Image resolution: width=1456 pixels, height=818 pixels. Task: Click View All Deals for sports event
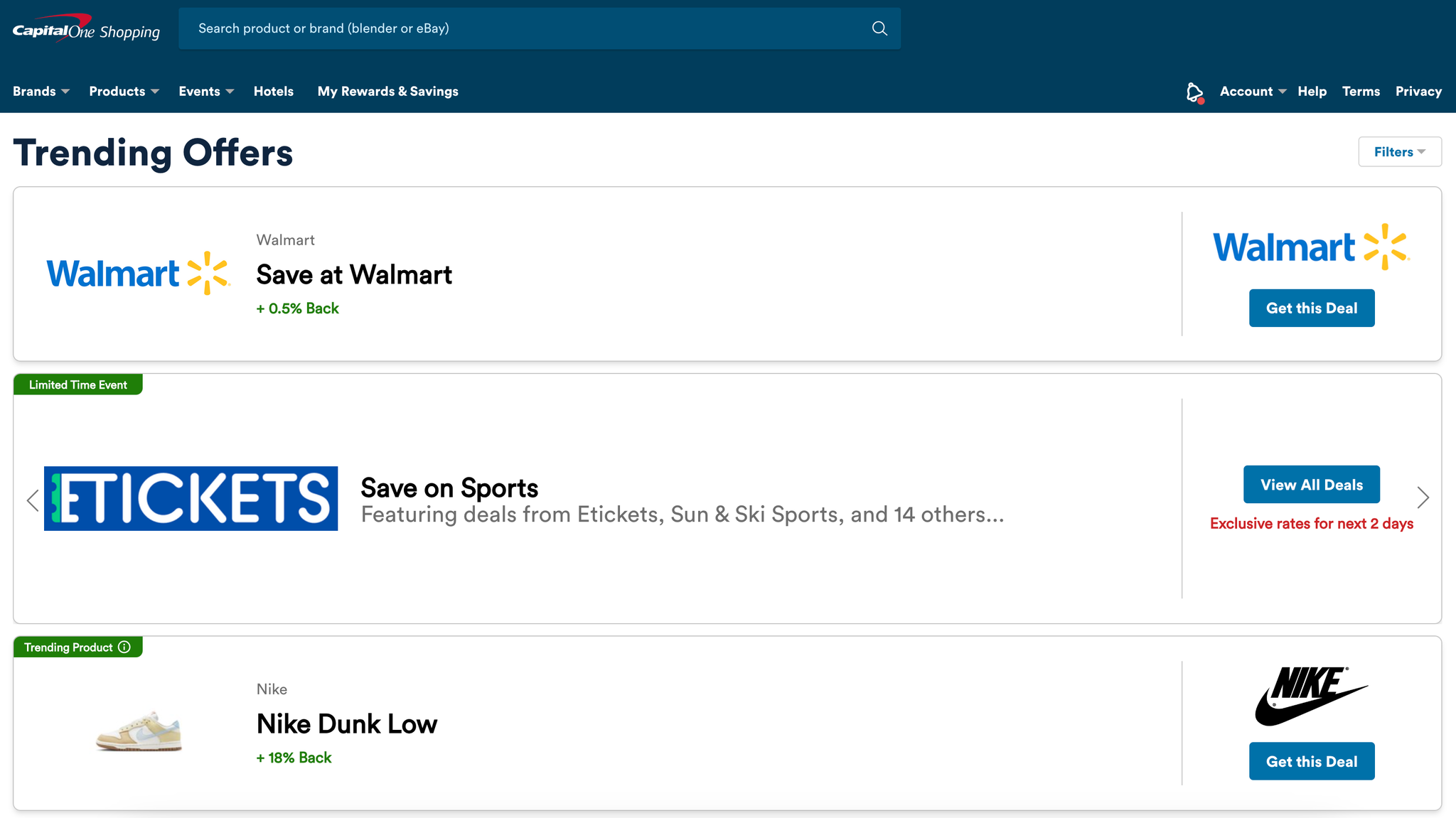[1311, 484]
